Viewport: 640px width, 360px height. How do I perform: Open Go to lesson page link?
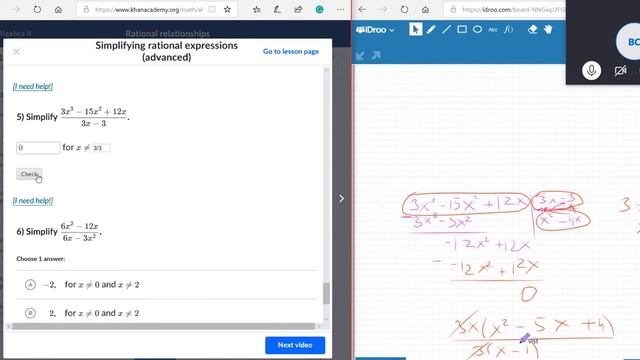(x=291, y=51)
